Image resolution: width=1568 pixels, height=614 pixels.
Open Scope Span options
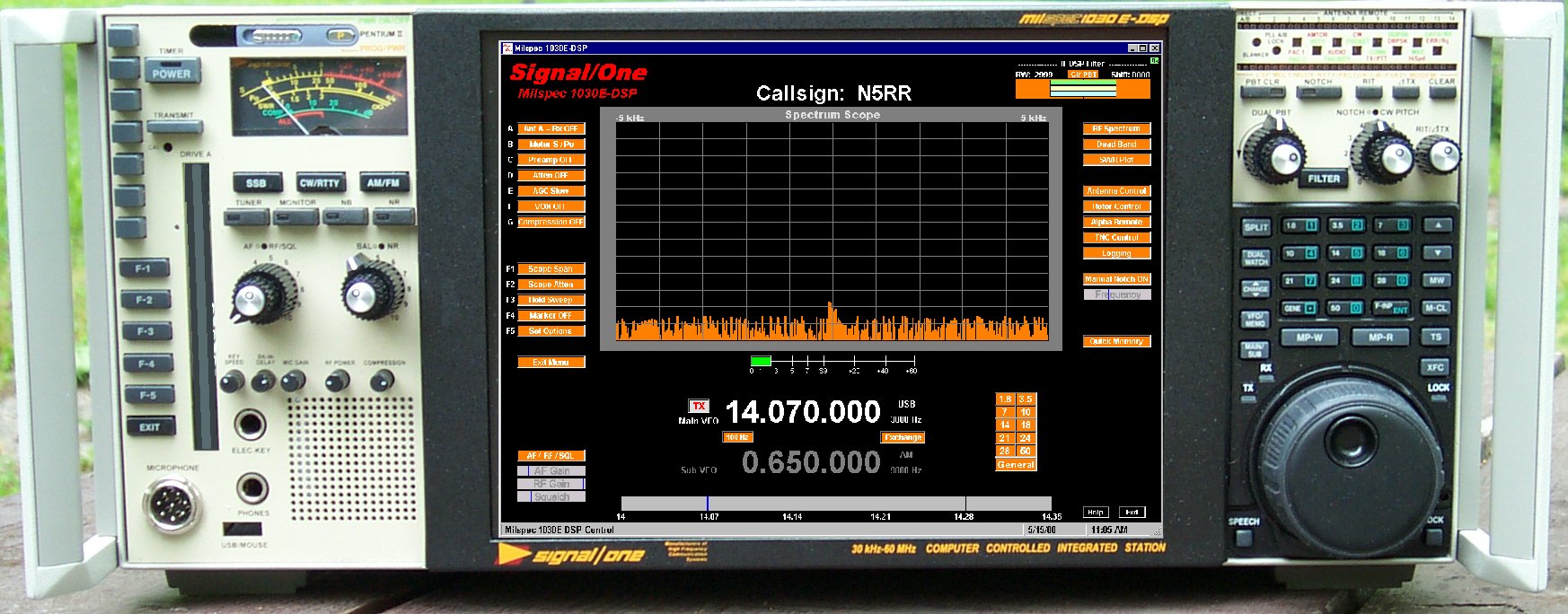click(x=551, y=268)
